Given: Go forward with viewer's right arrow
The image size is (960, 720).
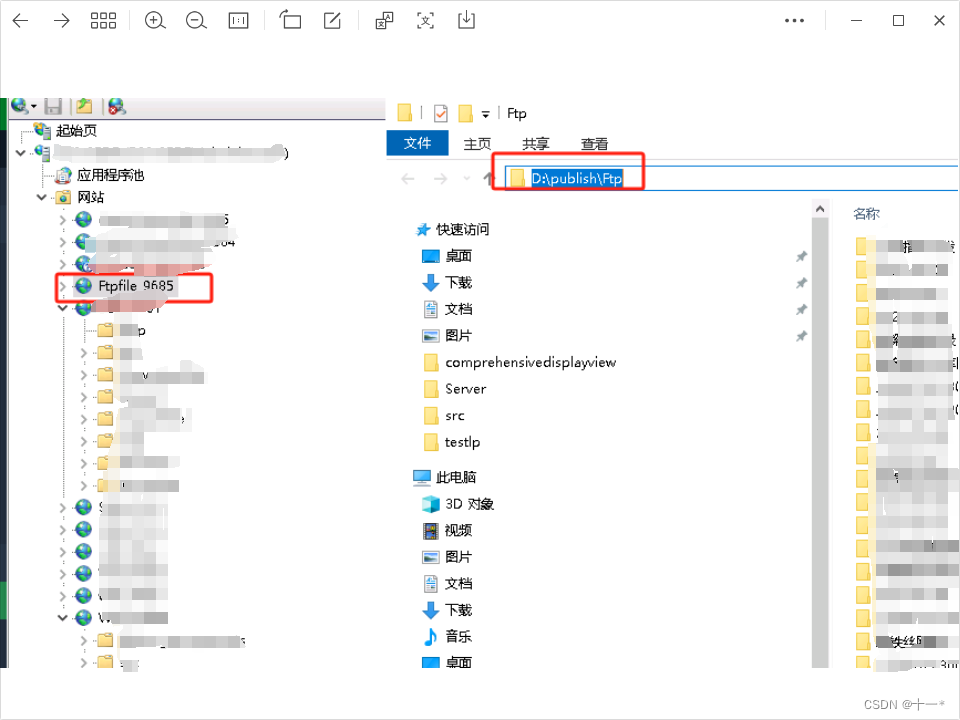Looking at the screenshot, I should pyautogui.click(x=61, y=21).
